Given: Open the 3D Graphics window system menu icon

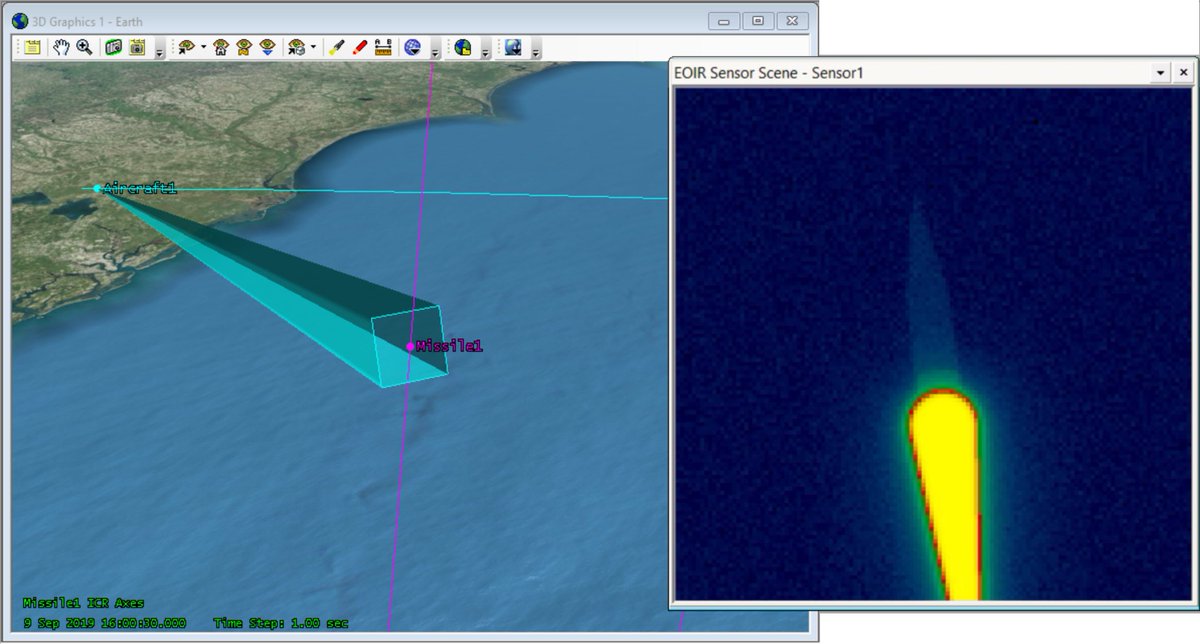Looking at the screenshot, I should tap(22, 20).
